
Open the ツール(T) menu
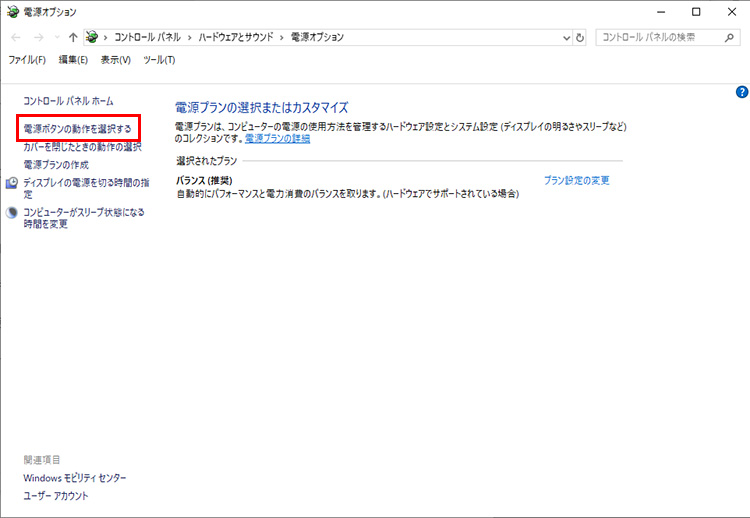(159, 60)
